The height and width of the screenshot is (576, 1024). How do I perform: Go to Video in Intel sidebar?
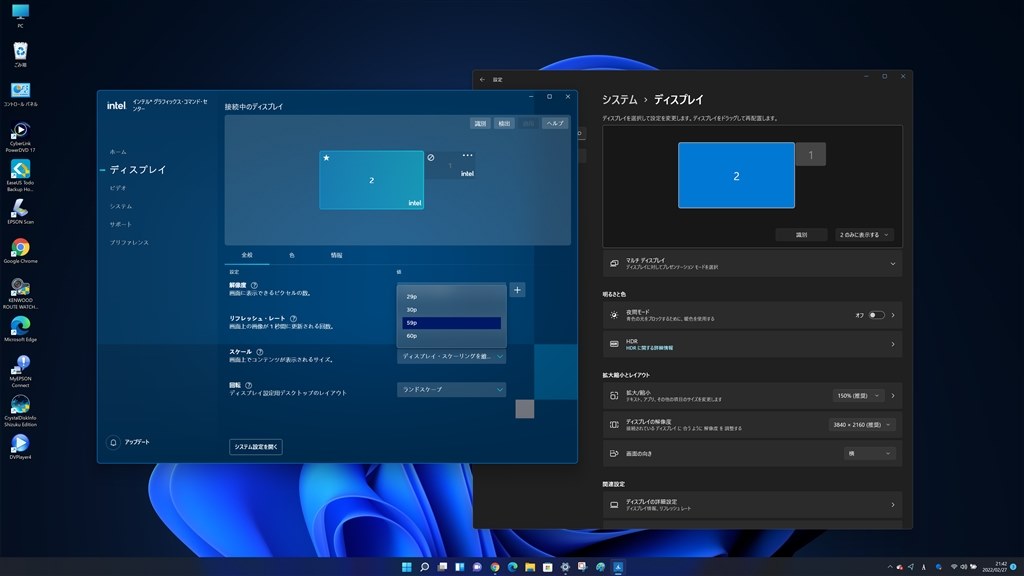click(x=118, y=188)
